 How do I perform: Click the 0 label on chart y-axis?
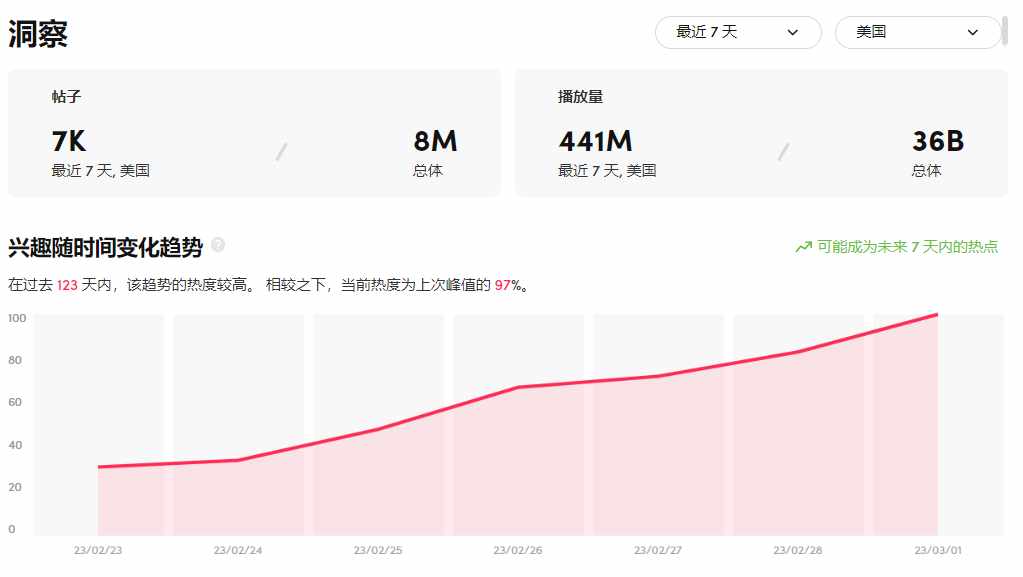tap(12, 529)
